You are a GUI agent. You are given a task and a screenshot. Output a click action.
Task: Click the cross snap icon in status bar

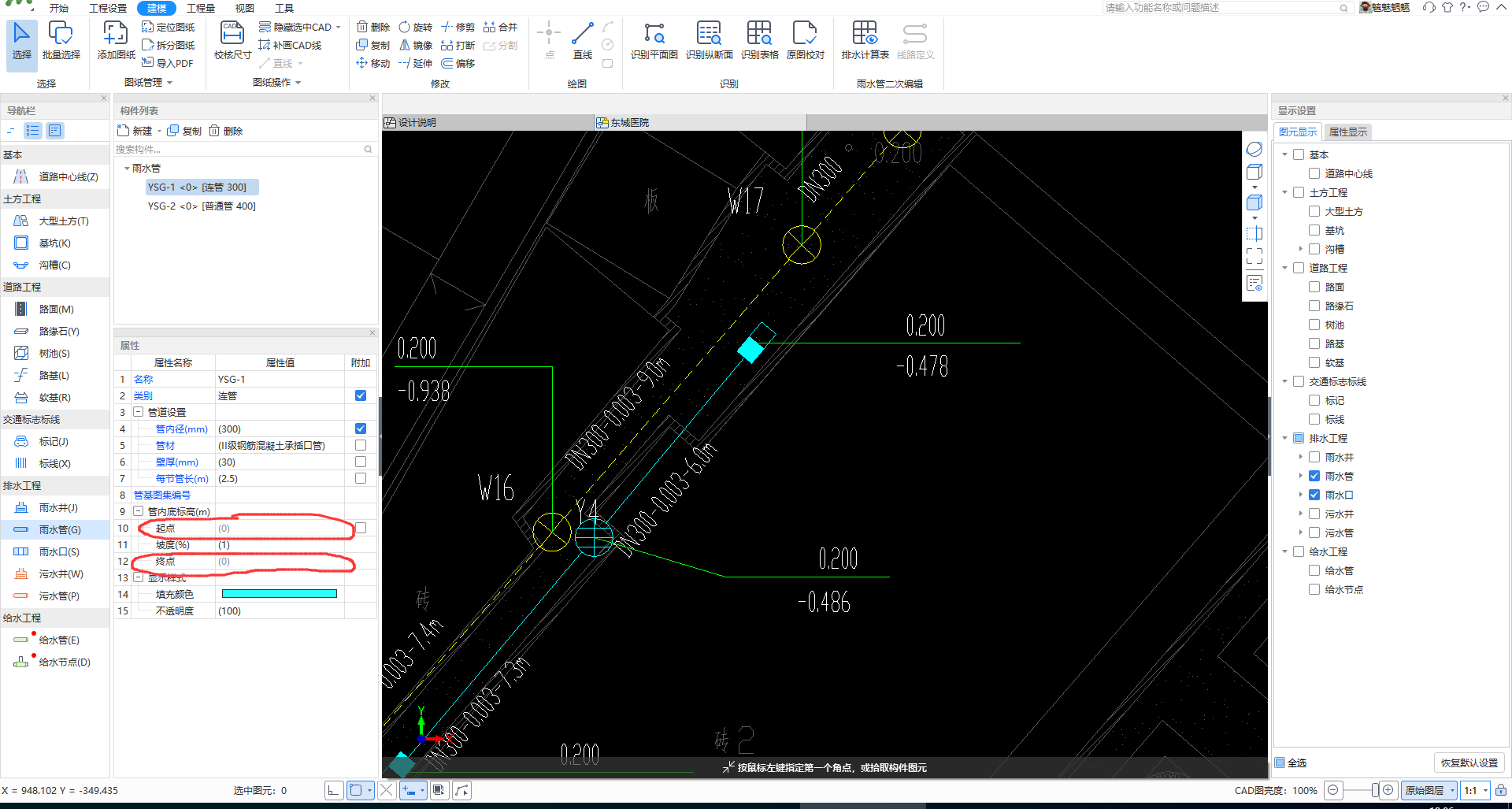(x=387, y=790)
